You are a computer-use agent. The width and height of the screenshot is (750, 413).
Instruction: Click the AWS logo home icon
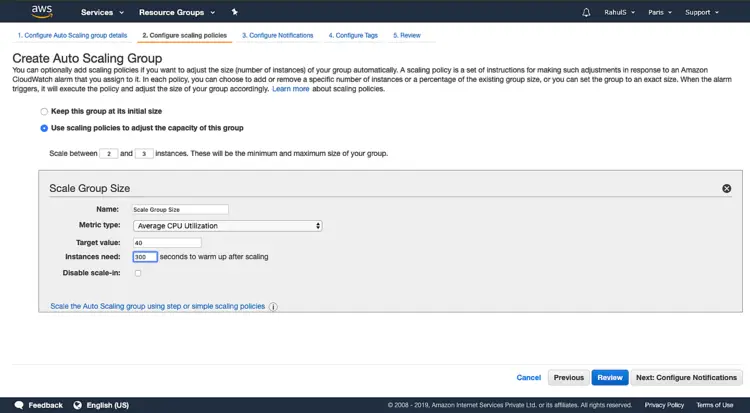(x=41, y=12)
